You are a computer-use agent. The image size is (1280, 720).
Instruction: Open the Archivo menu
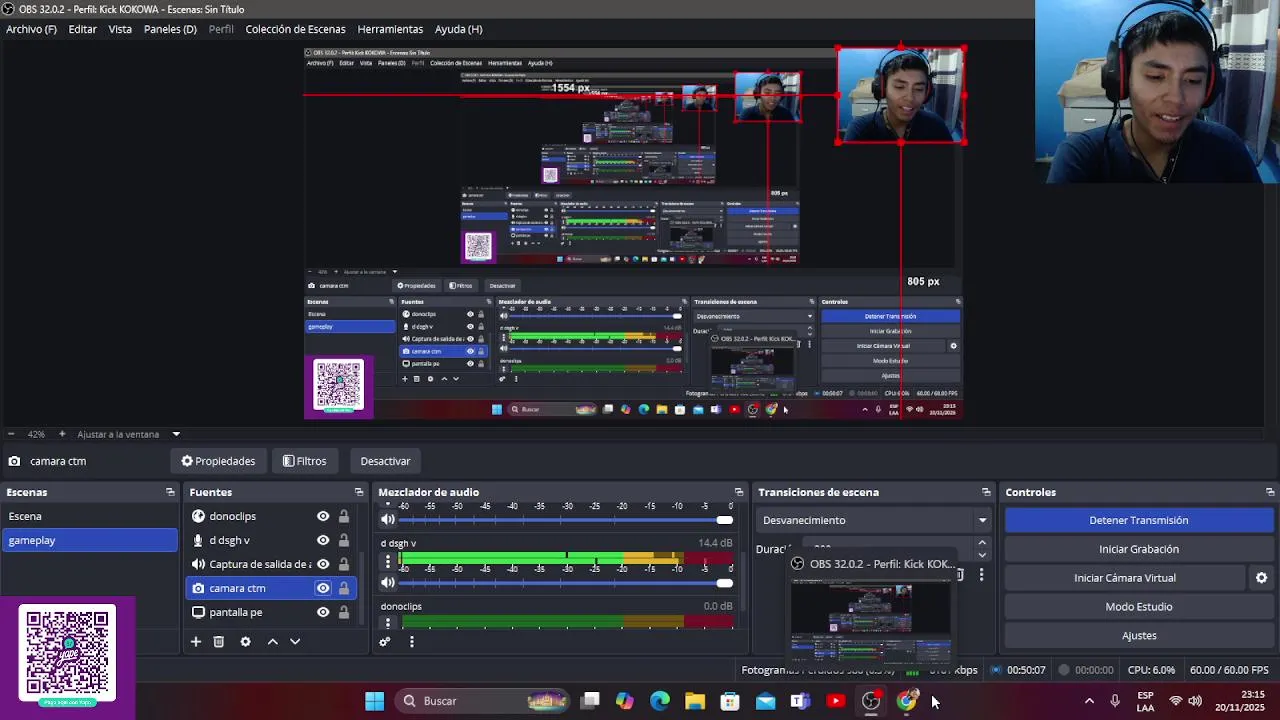pos(31,29)
